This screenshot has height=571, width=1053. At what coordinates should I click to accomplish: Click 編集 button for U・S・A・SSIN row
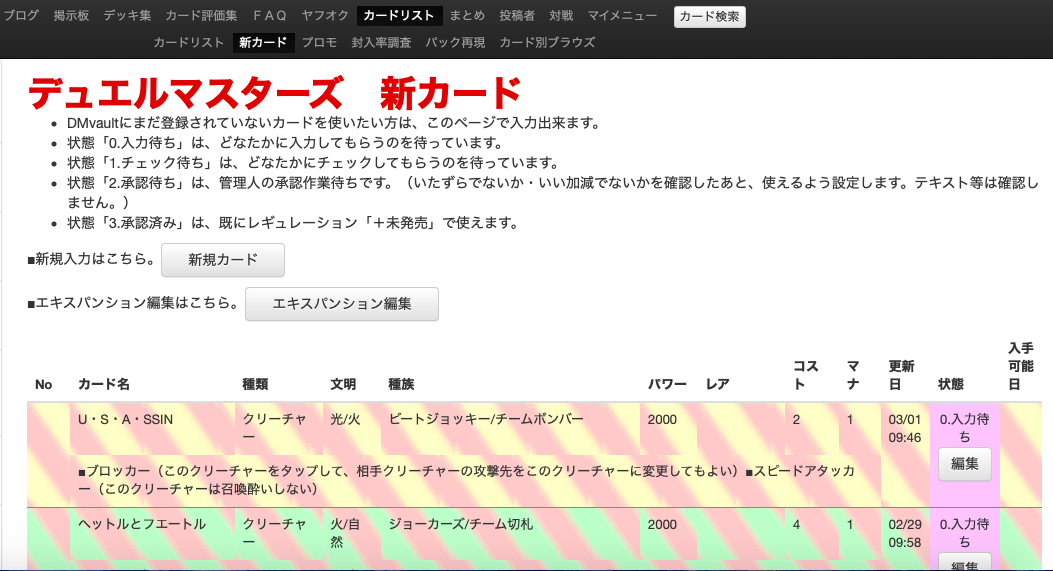click(x=964, y=464)
